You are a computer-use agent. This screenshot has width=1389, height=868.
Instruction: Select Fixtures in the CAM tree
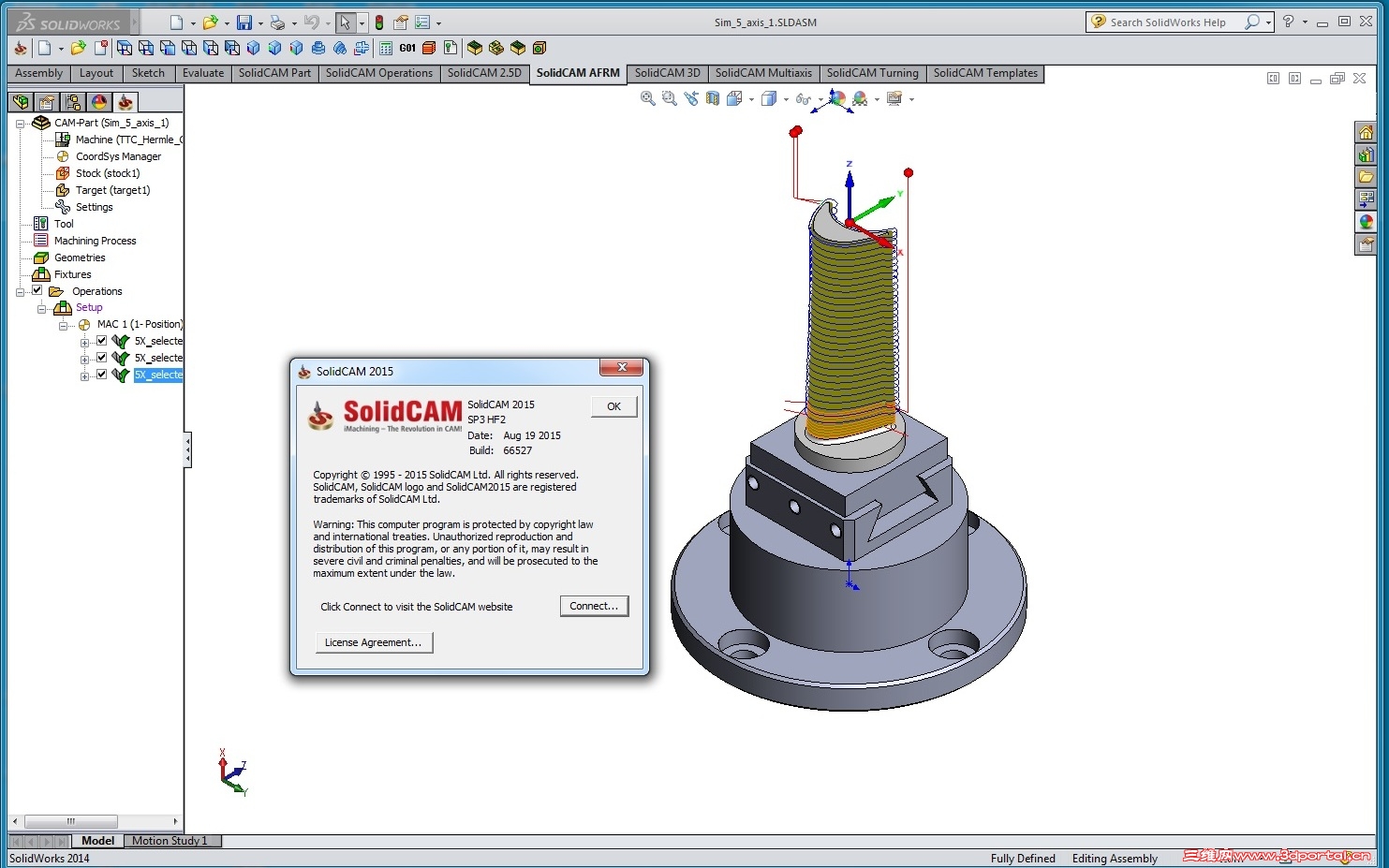[x=72, y=274]
